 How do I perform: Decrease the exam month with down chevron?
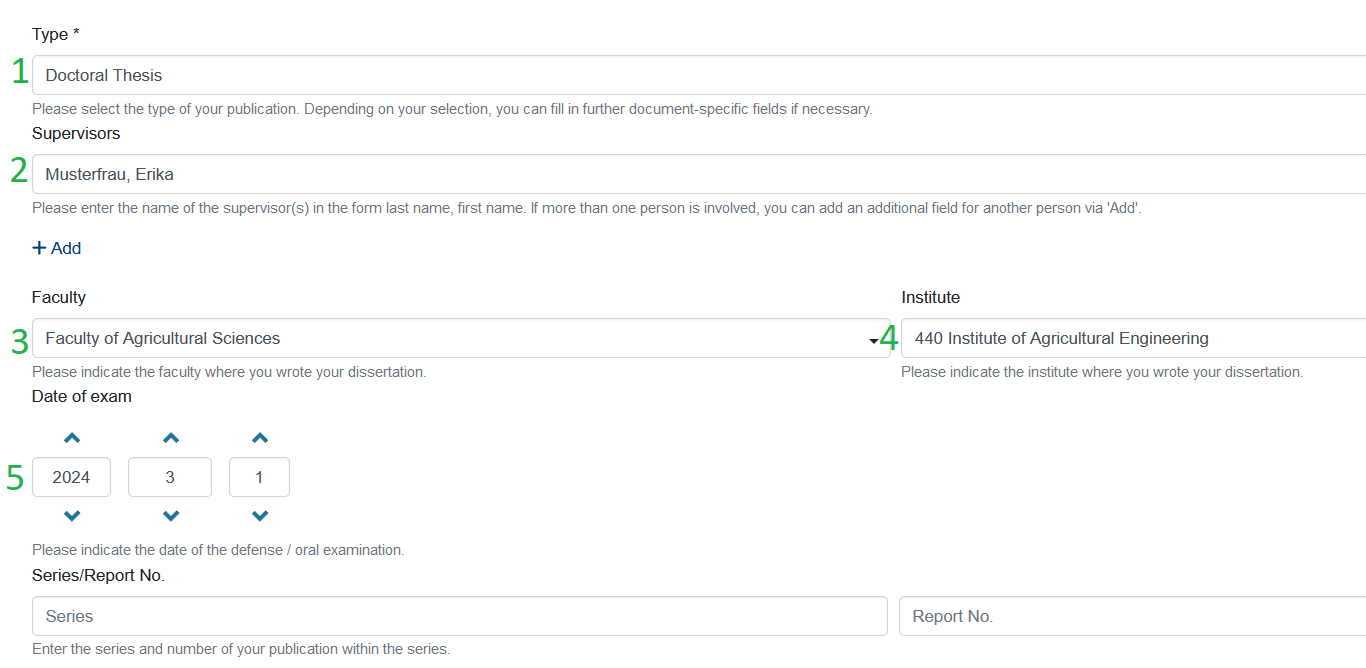click(x=171, y=516)
